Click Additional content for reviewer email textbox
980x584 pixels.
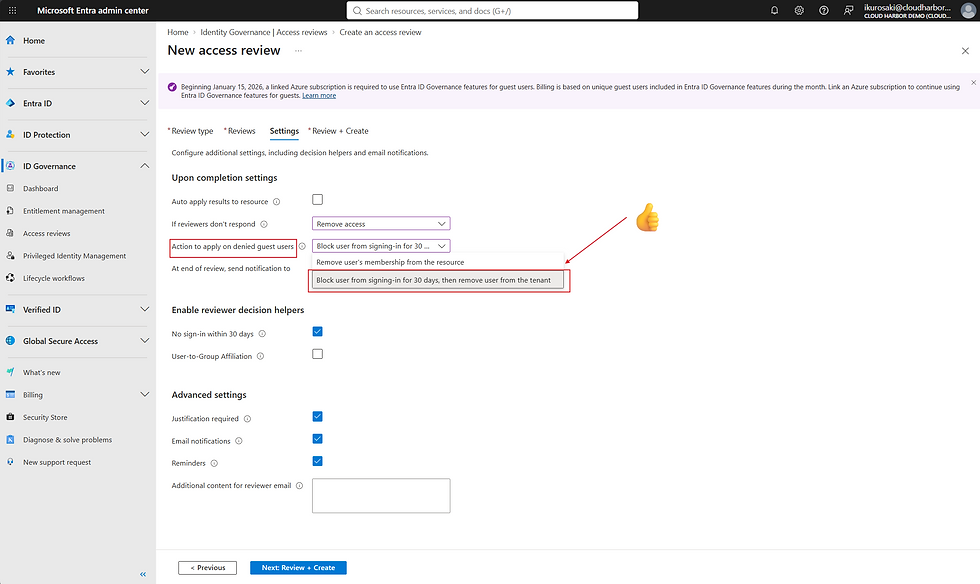coord(381,496)
